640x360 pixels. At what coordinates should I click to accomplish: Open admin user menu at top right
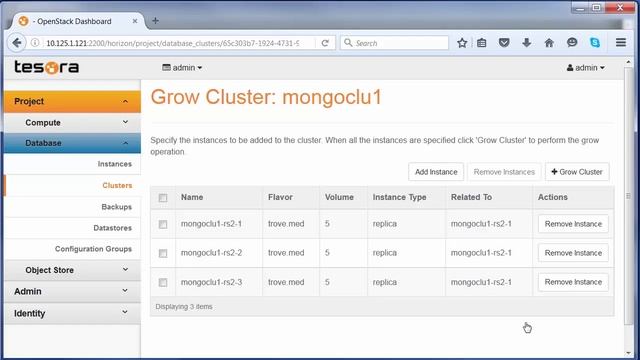[586, 68]
